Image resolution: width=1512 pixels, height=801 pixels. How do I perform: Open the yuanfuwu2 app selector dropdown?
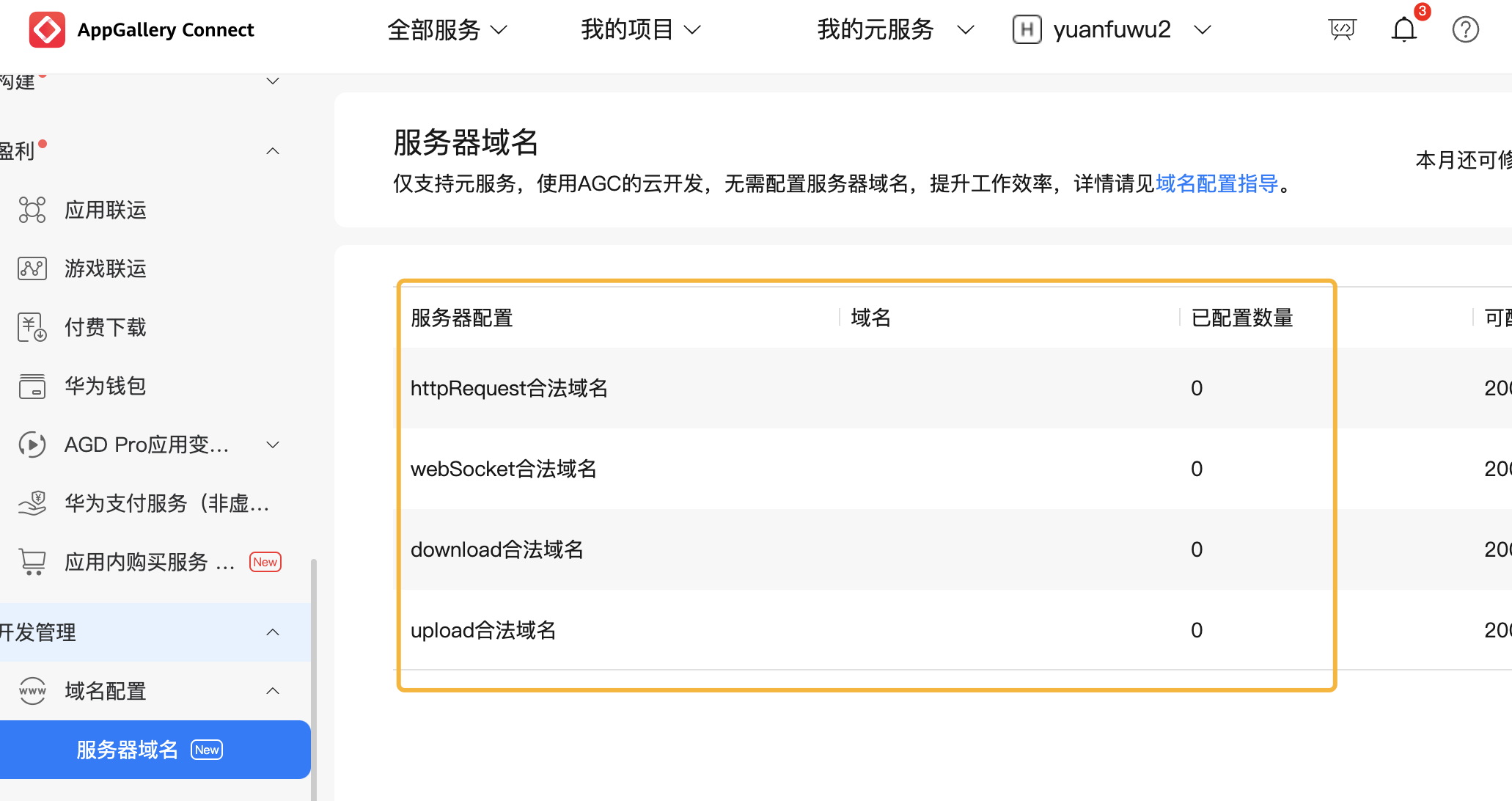[1111, 30]
